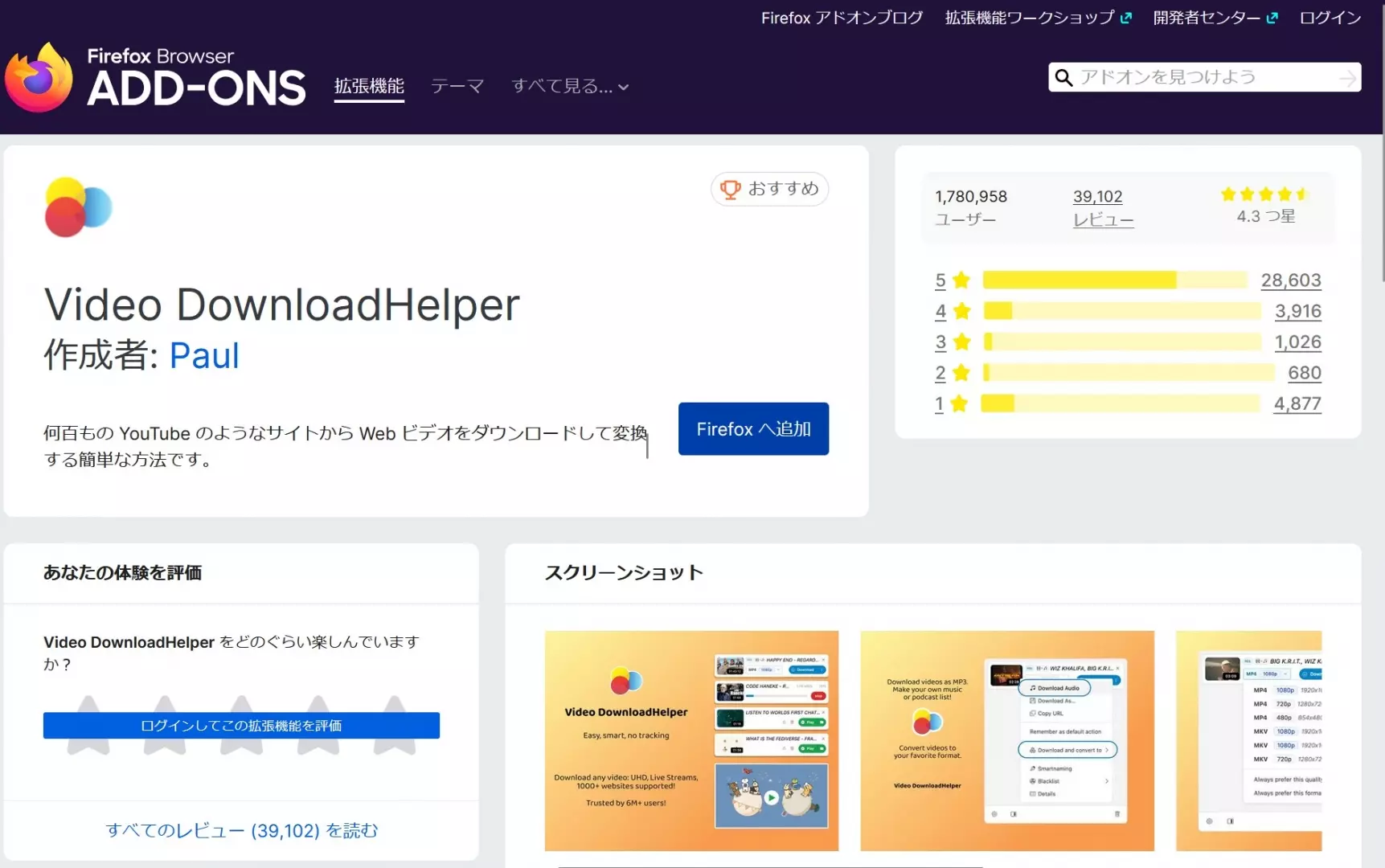Image resolution: width=1385 pixels, height=868 pixels.
Task: Open 拡張機能ワークショップ link
Action: (x=1030, y=18)
